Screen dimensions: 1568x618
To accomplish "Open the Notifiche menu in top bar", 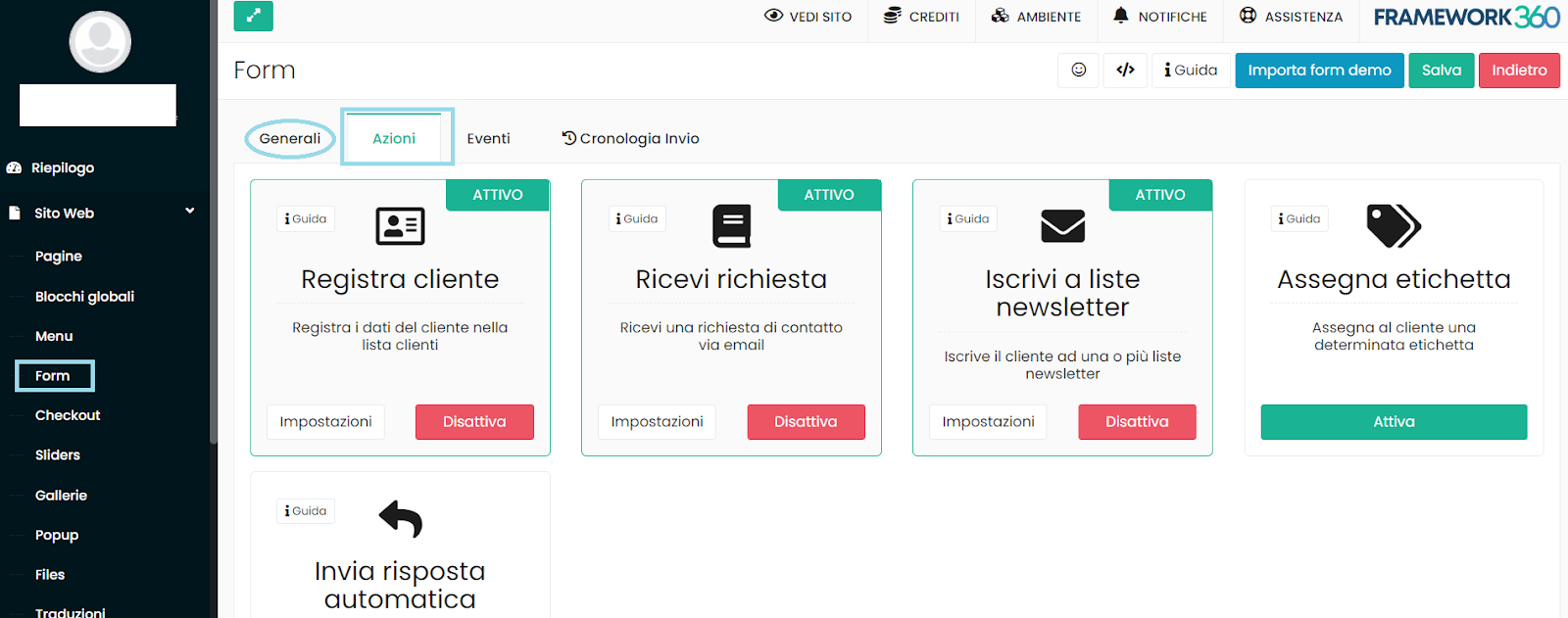I will click(1160, 17).
